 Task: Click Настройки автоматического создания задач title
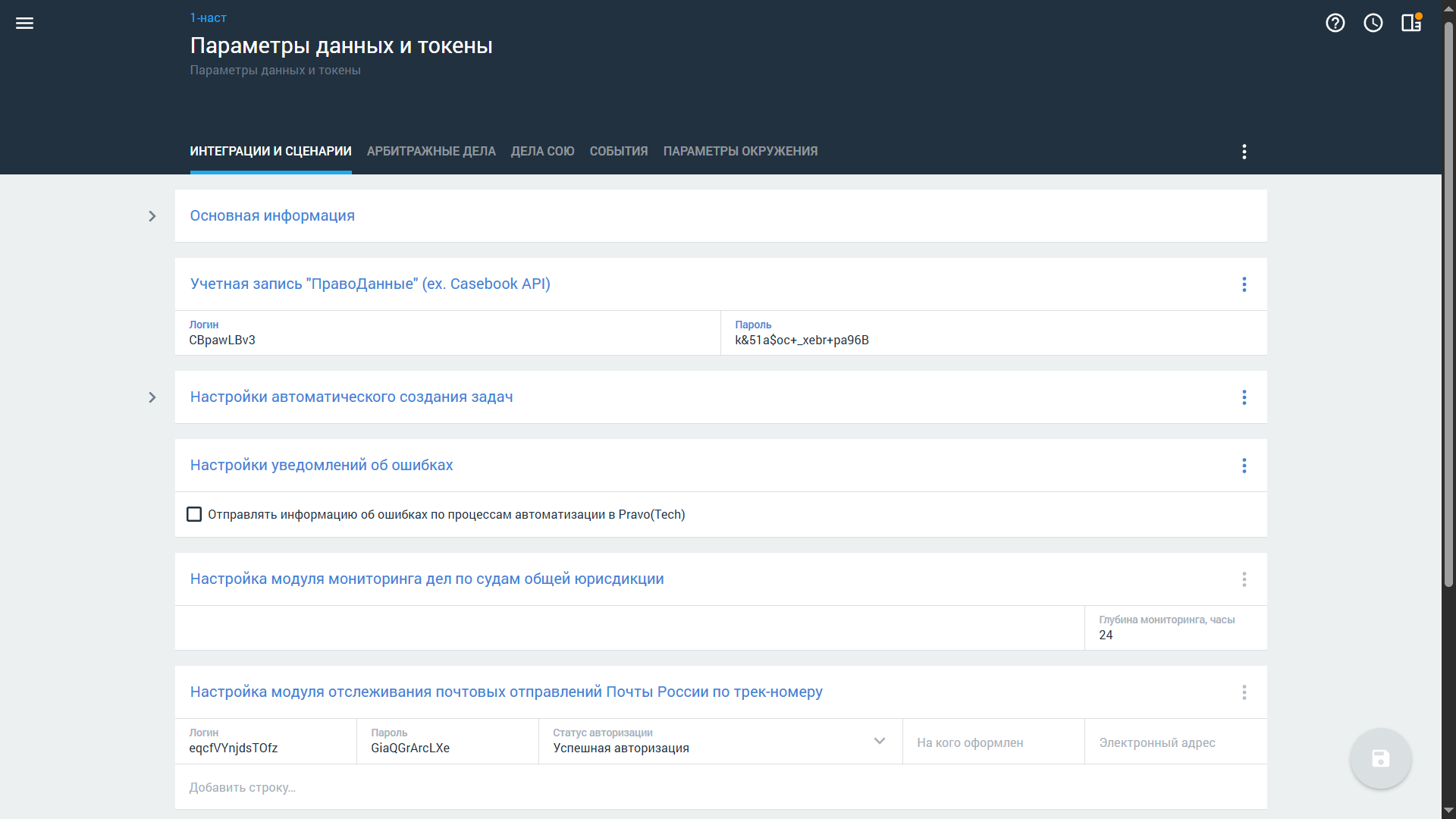point(351,397)
